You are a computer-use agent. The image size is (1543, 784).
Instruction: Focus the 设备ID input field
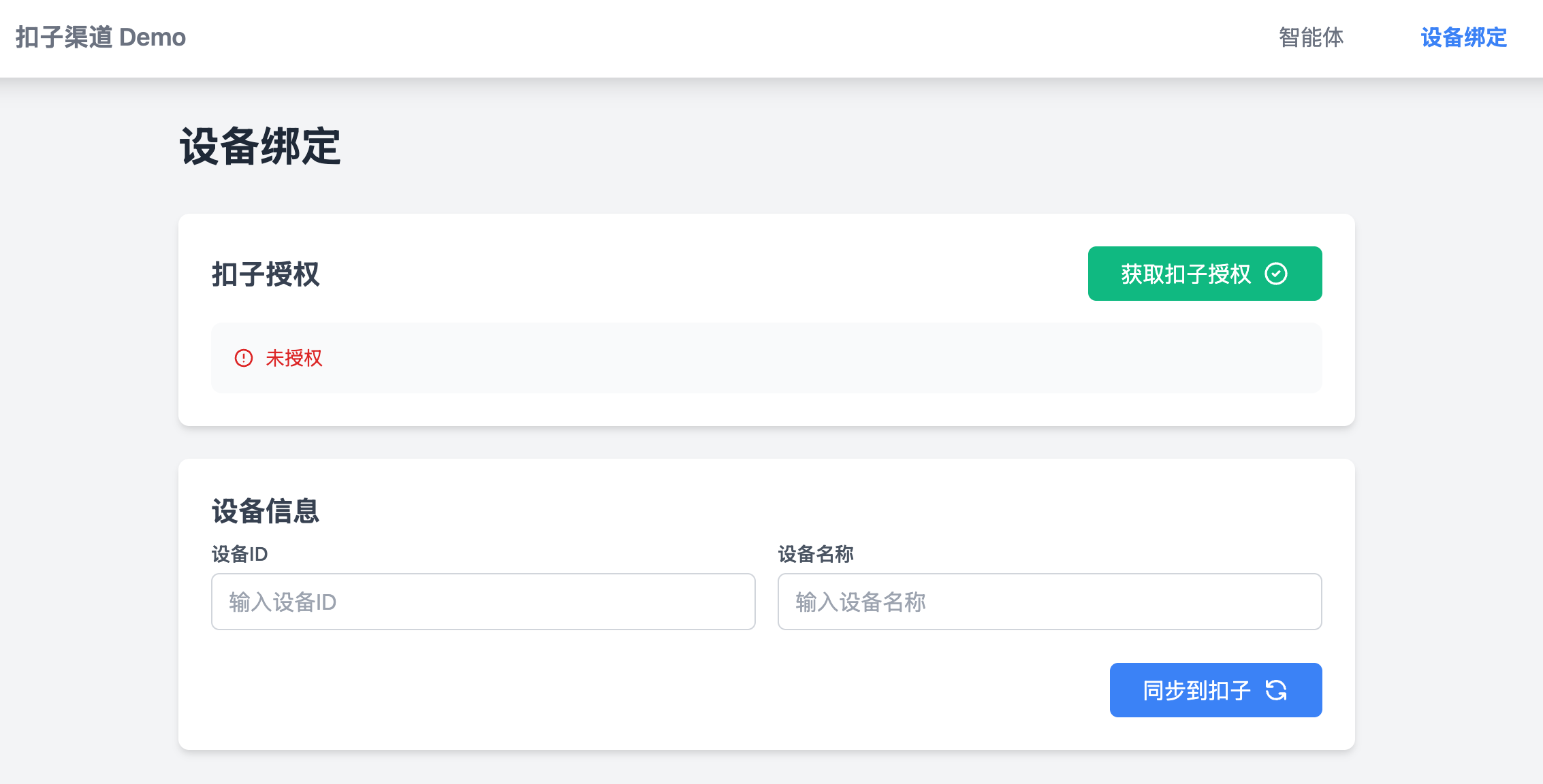pos(483,602)
